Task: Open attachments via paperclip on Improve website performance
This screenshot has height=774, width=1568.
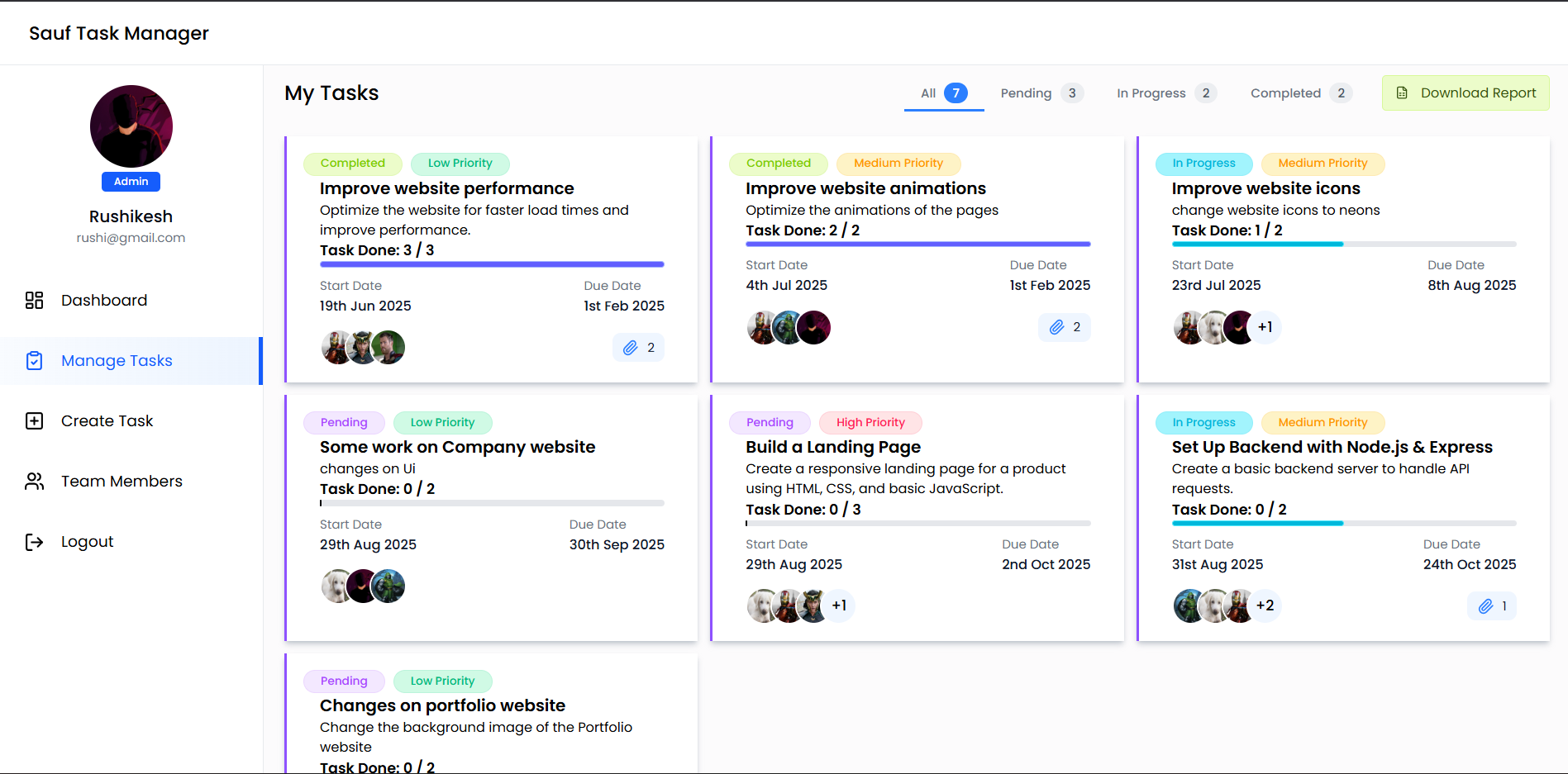Action: (629, 347)
